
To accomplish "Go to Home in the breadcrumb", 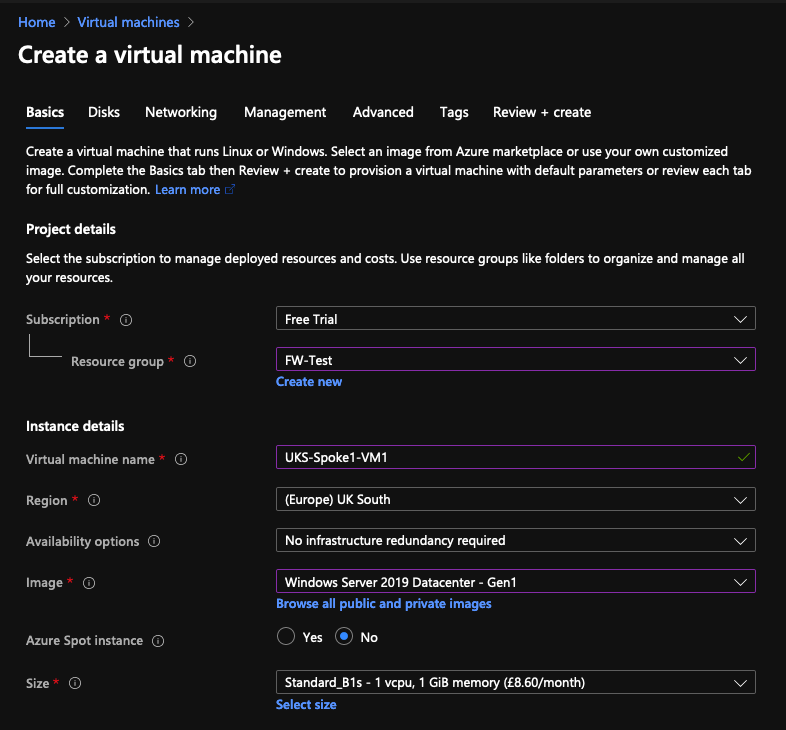I will coord(37,22).
